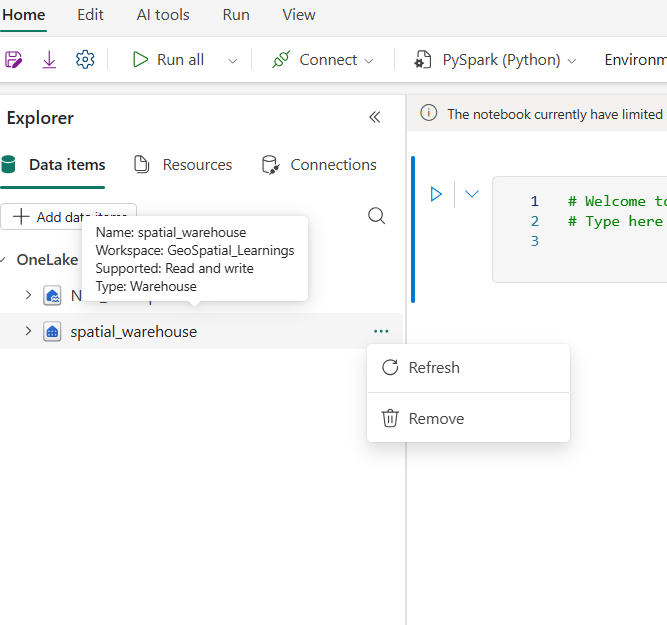The height and width of the screenshot is (625, 667).
Task: Open PySpark (Python) language dropdown
Action: point(573,61)
